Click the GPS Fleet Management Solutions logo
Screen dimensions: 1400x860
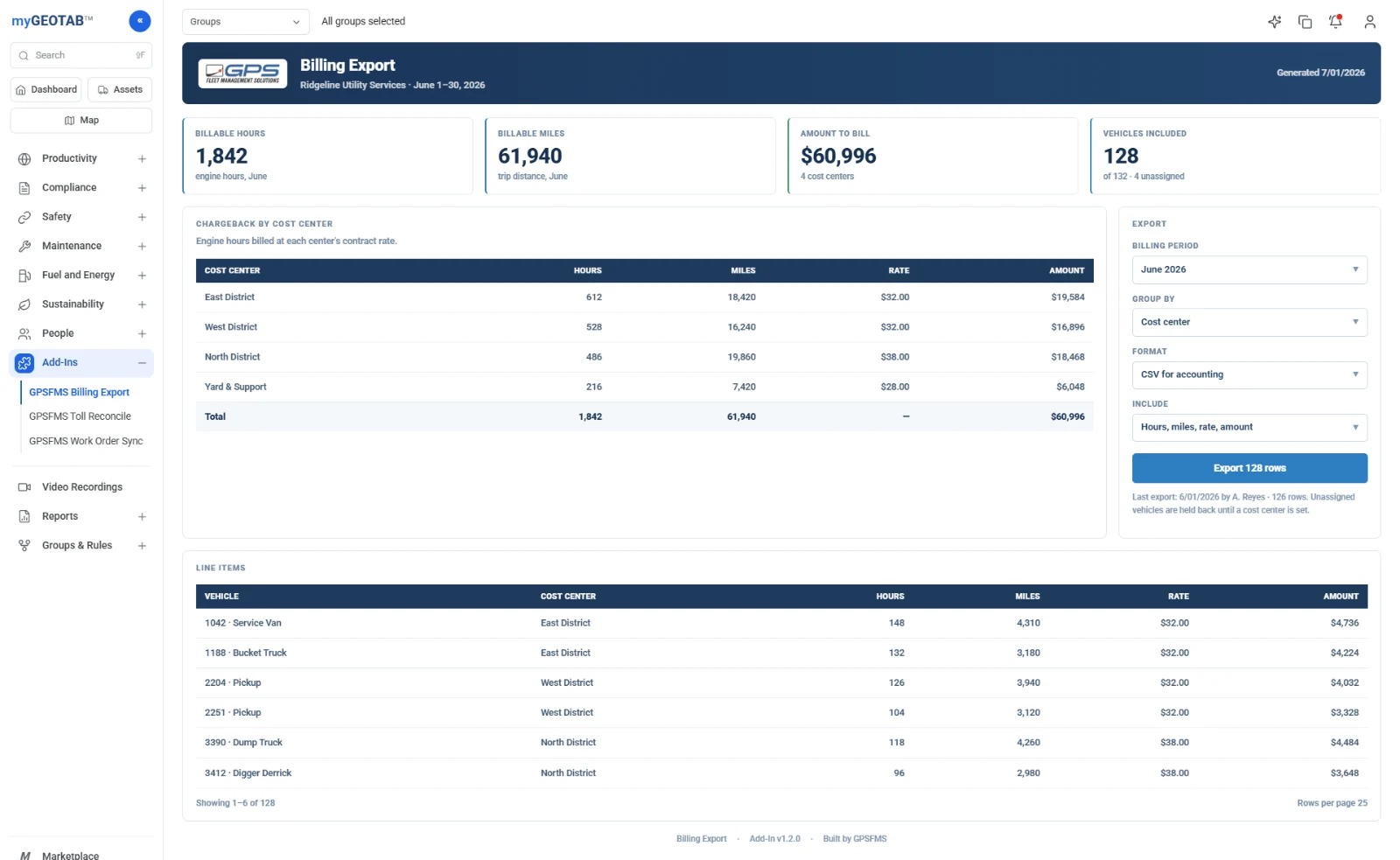(x=242, y=73)
